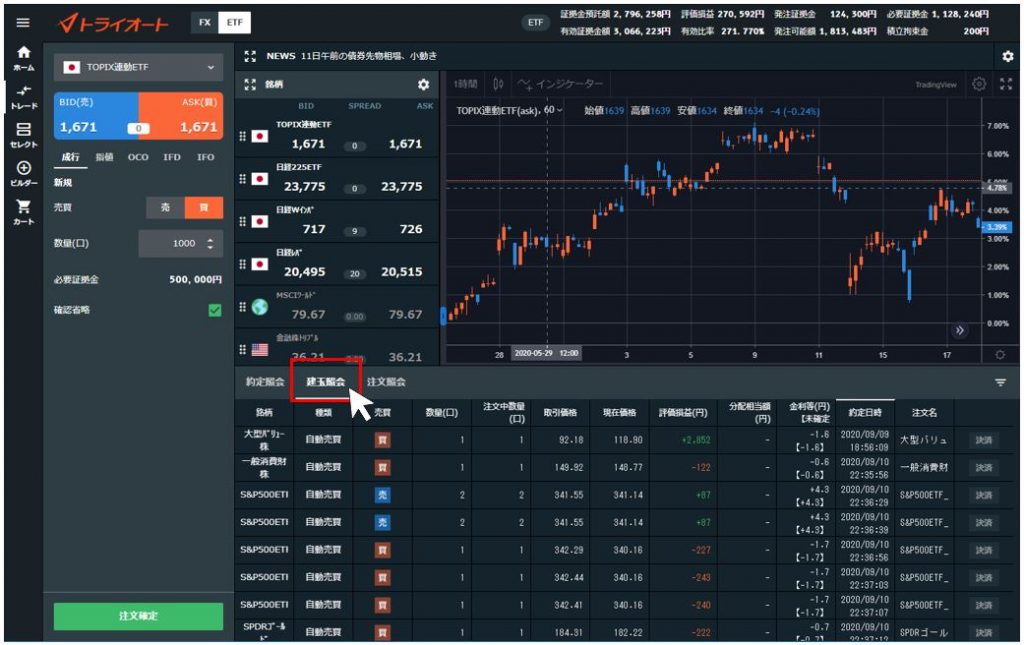1024x645 pixels.
Task: Click the 評価損益(円) column header
Action: tap(682, 413)
